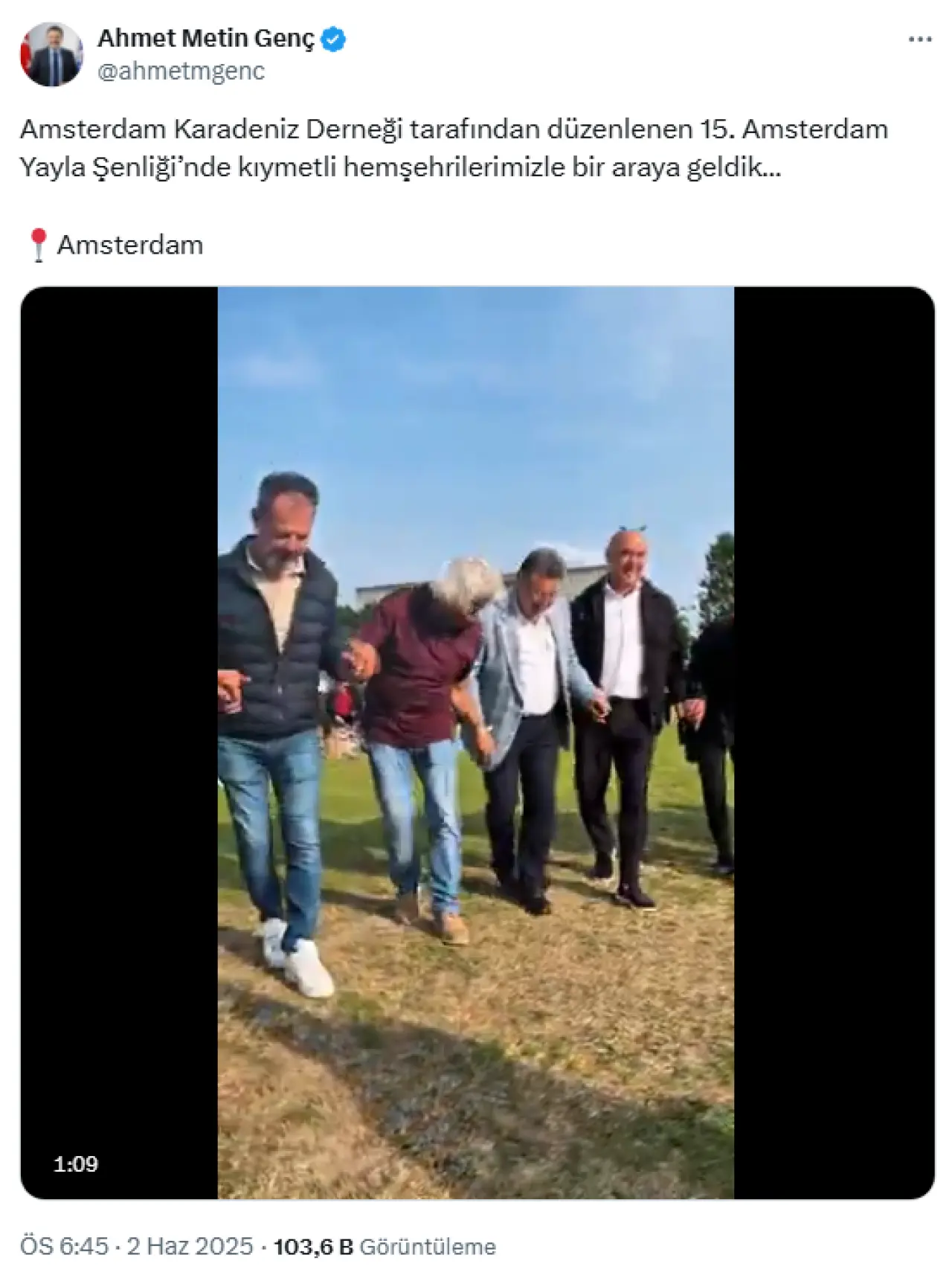Open Ahmet Metin Genç's profile picture
The width and height of the screenshot is (952, 1284).
coord(51,54)
